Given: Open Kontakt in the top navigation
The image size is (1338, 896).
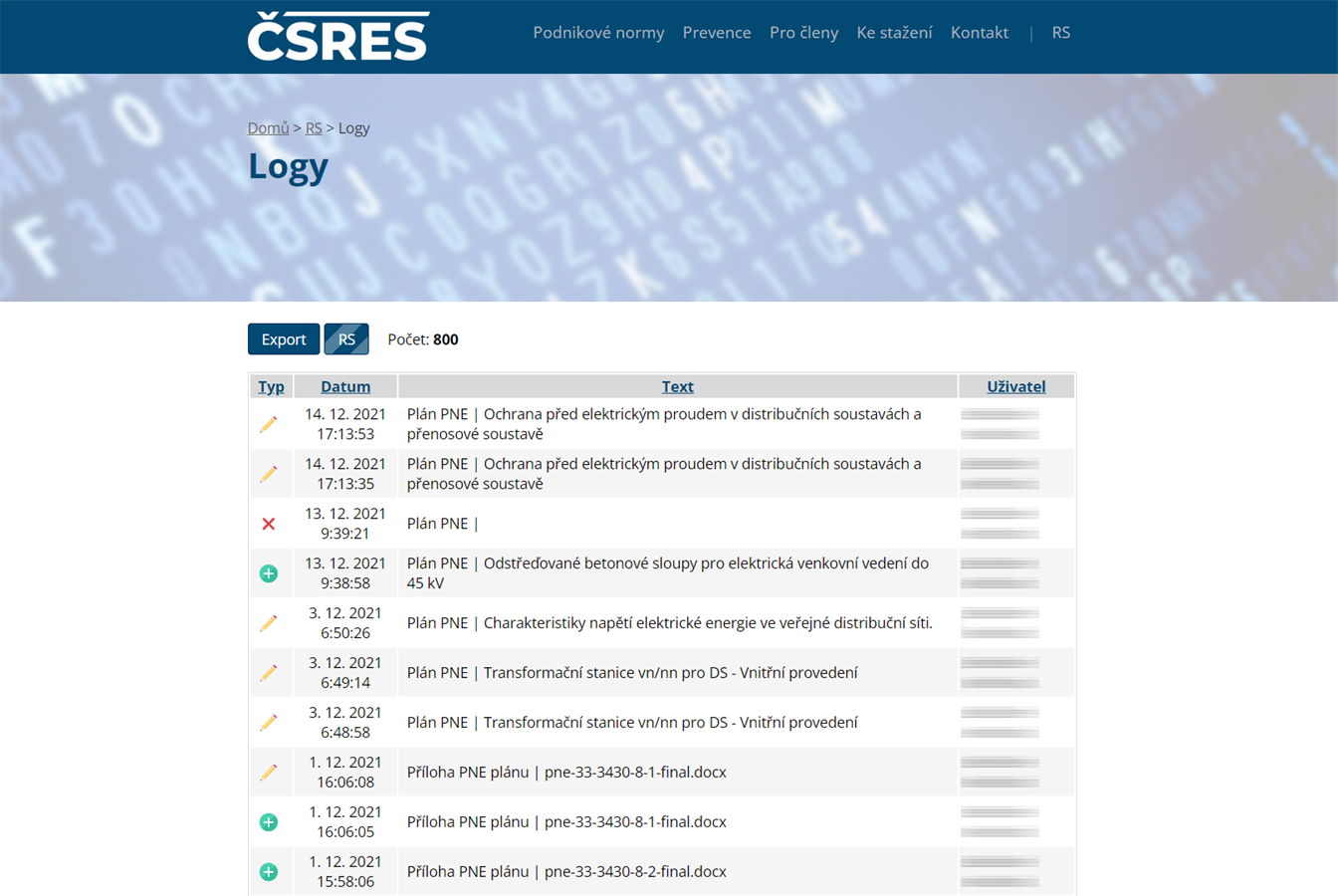Looking at the screenshot, I should (x=980, y=33).
